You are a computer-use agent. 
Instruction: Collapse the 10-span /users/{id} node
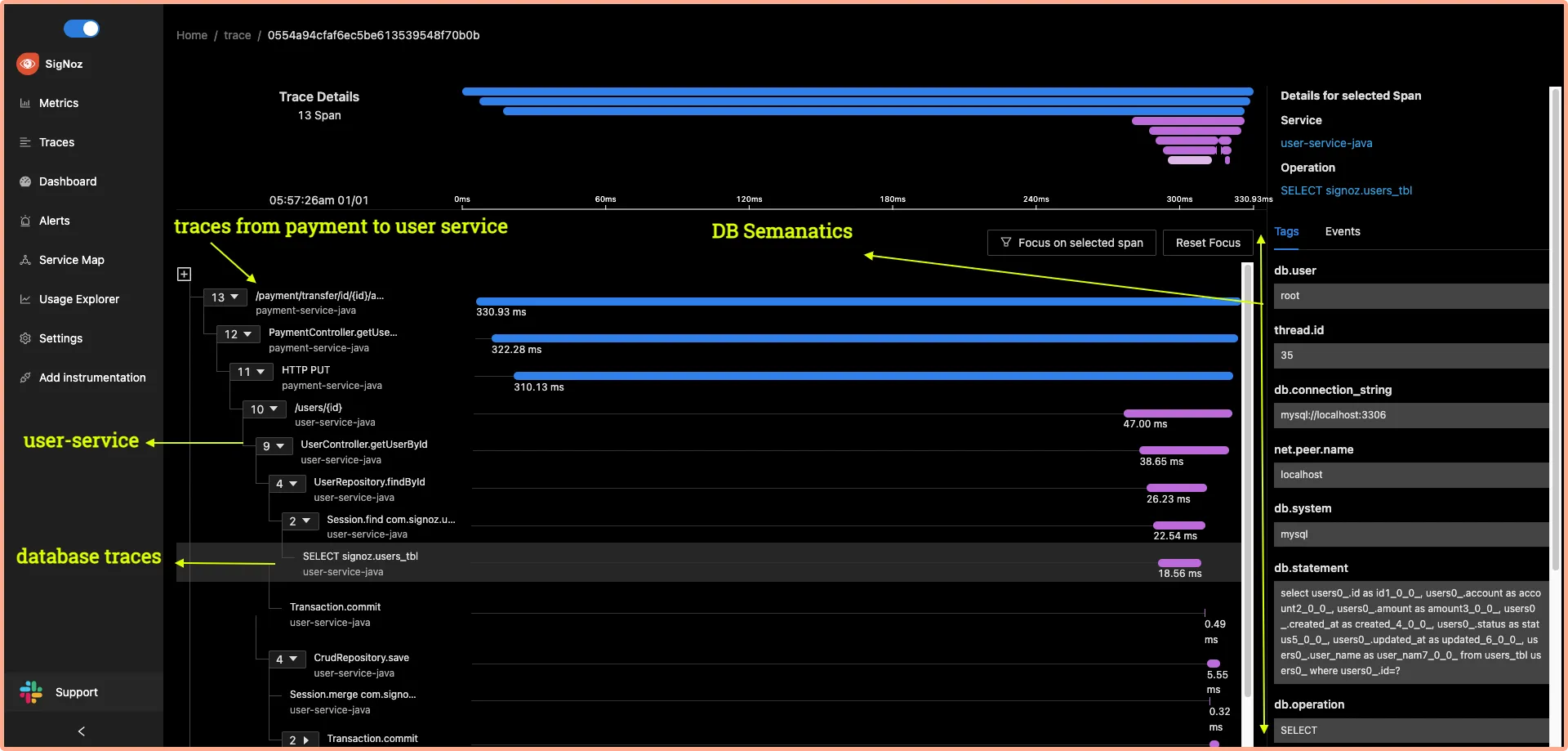(x=264, y=409)
